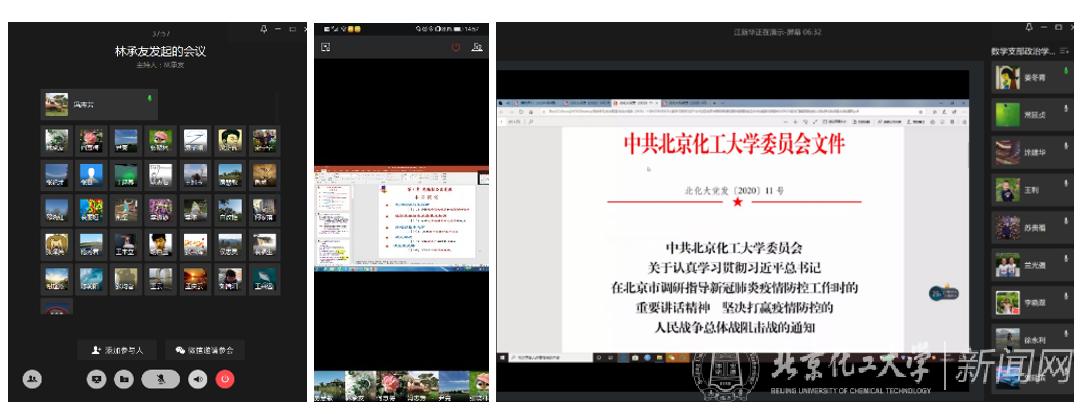The image size is (1088, 414).
Task: Tap the red power icon in phone view
Action: [456, 47]
